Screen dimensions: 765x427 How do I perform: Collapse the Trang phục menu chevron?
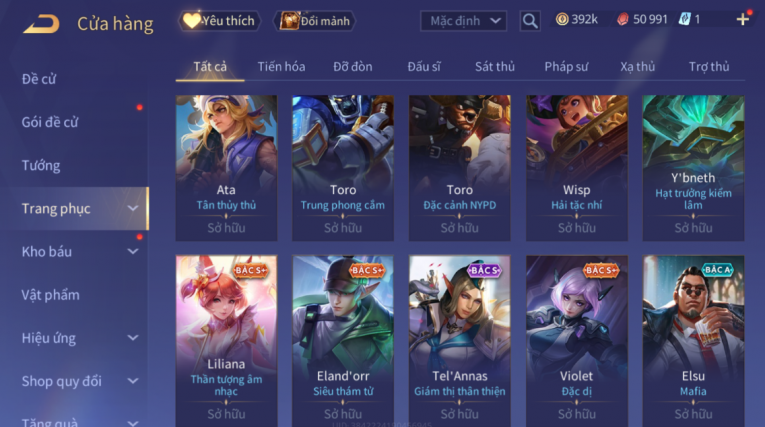tap(133, 209)
